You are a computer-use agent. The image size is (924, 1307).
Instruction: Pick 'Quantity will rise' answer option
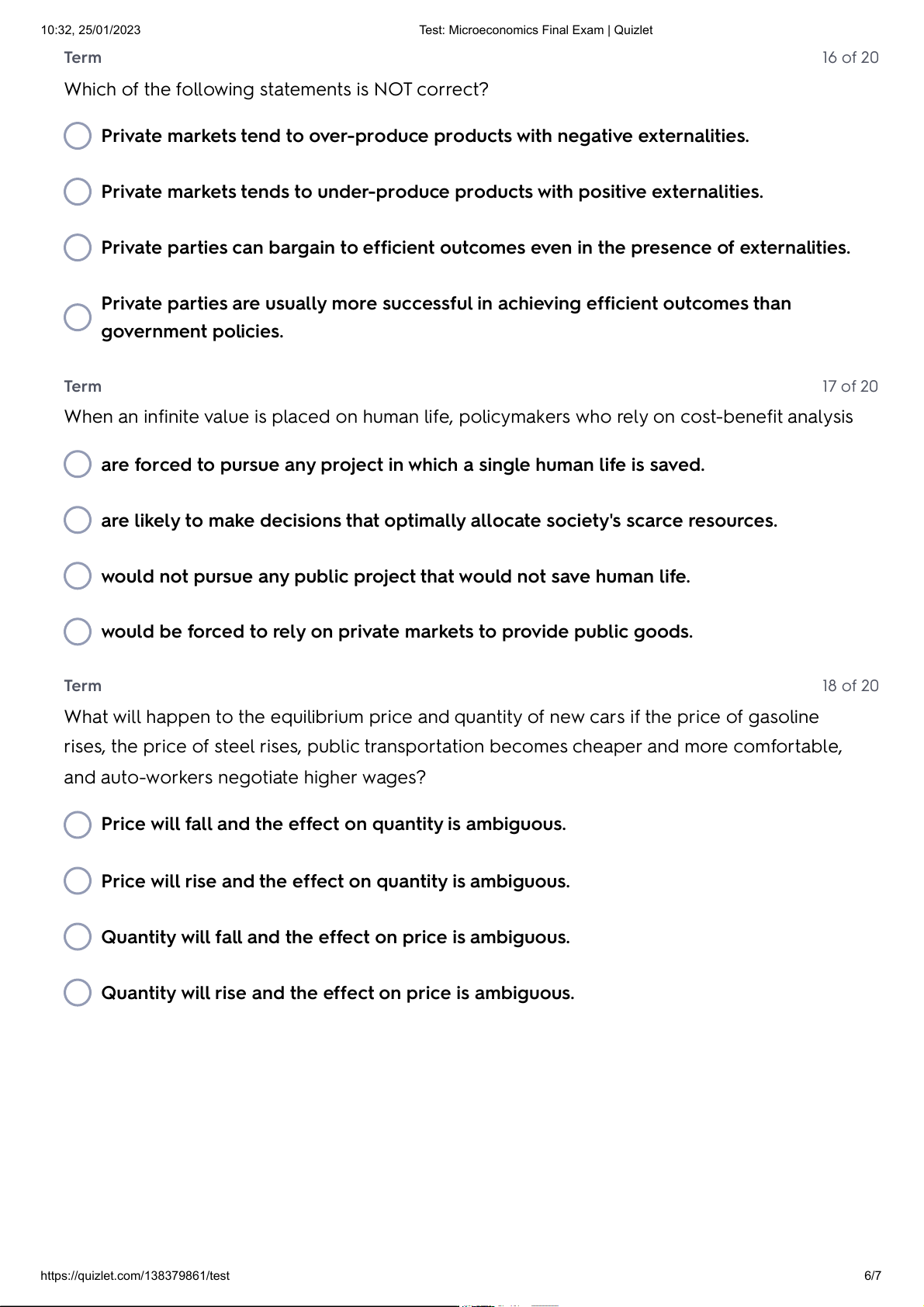click(x=78, y=993)
